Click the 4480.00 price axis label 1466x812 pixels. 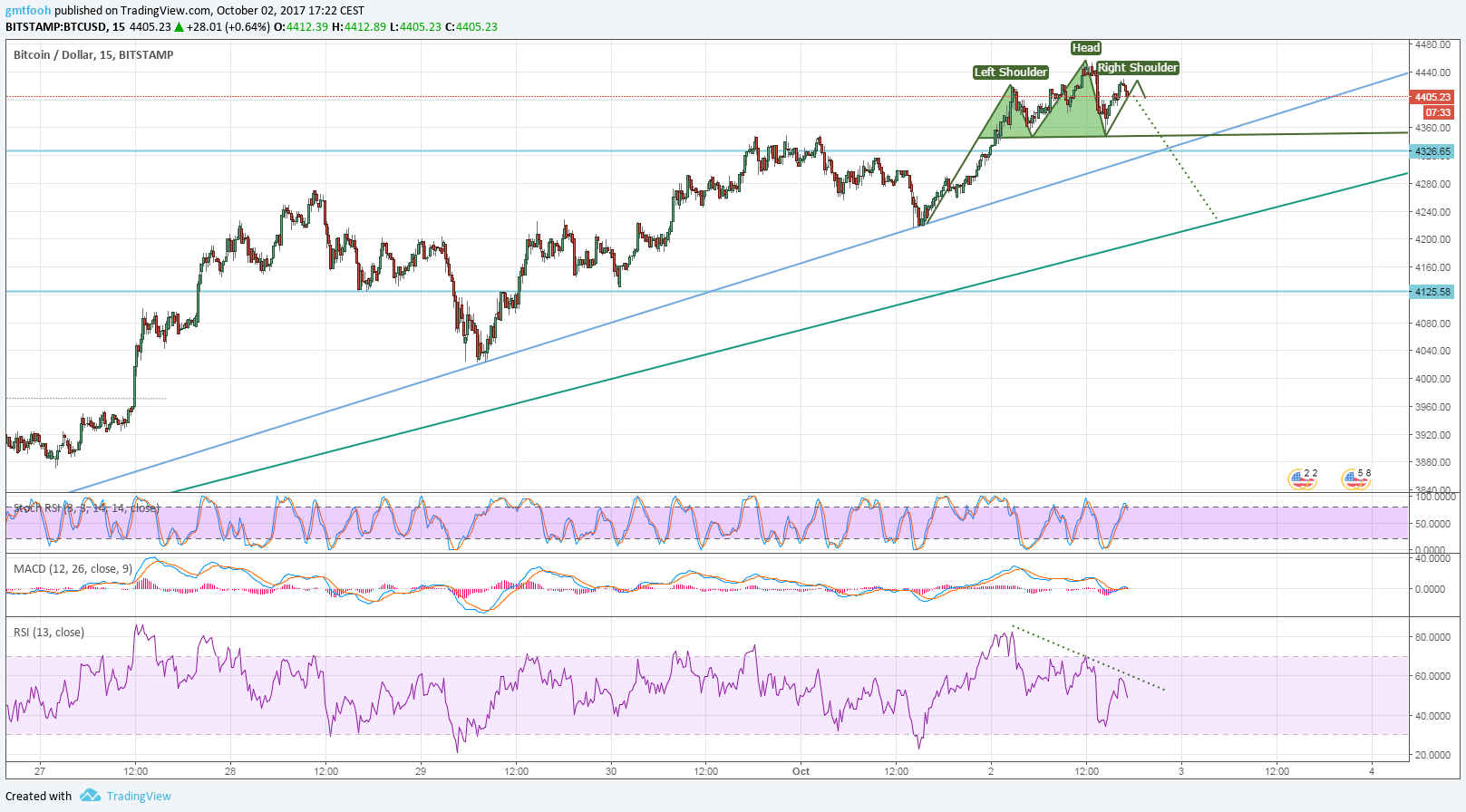(1432, 44)
